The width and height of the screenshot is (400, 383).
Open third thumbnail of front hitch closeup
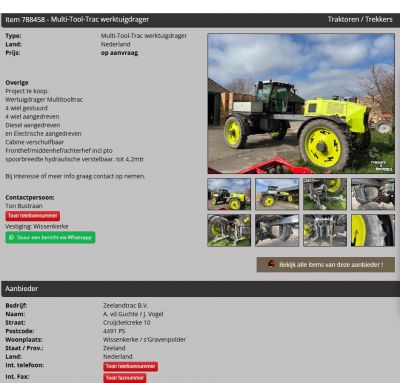click(325, 194)
